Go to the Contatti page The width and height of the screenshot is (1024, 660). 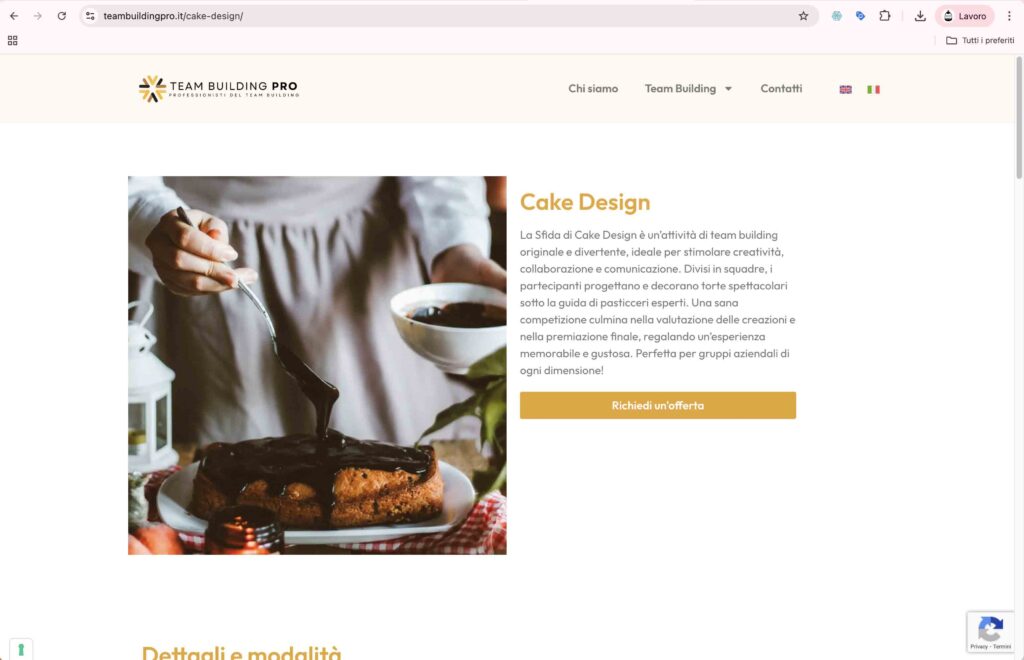(x=781, y=88)
